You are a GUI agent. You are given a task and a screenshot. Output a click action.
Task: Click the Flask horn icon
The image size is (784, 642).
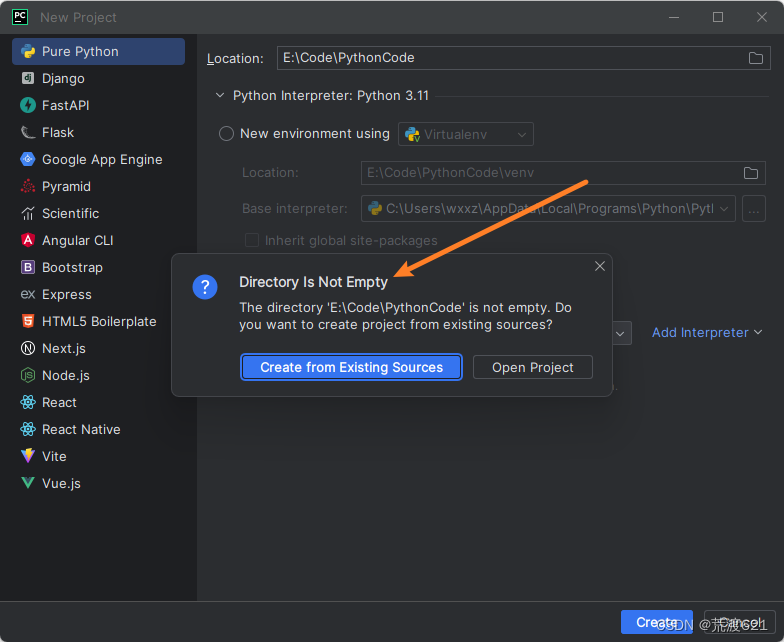click(28, 132)
